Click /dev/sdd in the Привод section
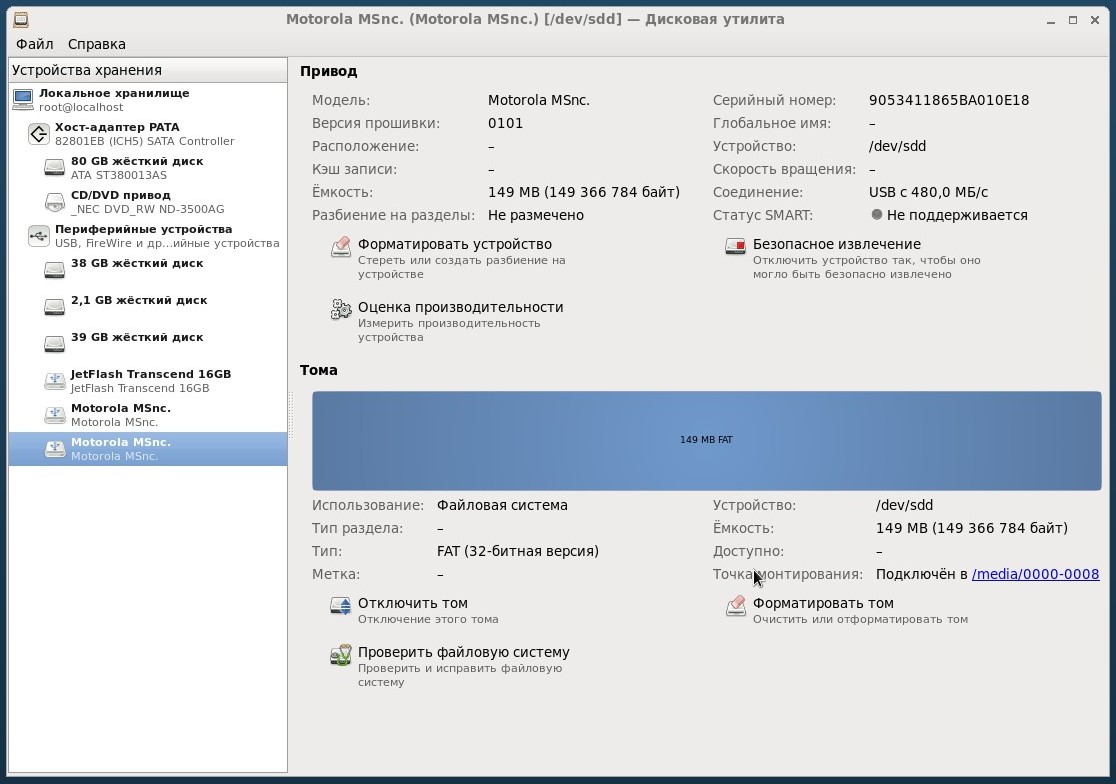The width and height of the screenshot is (1116, 784). tap(897, 147)
